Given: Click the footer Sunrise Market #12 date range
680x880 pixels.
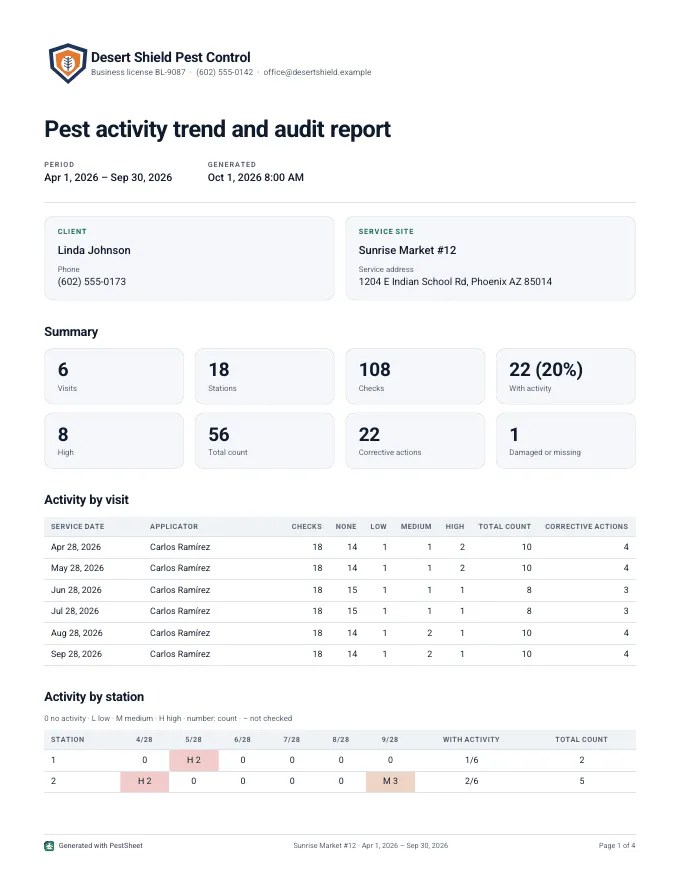Looking at the screenshot, I should click(370, 846).
